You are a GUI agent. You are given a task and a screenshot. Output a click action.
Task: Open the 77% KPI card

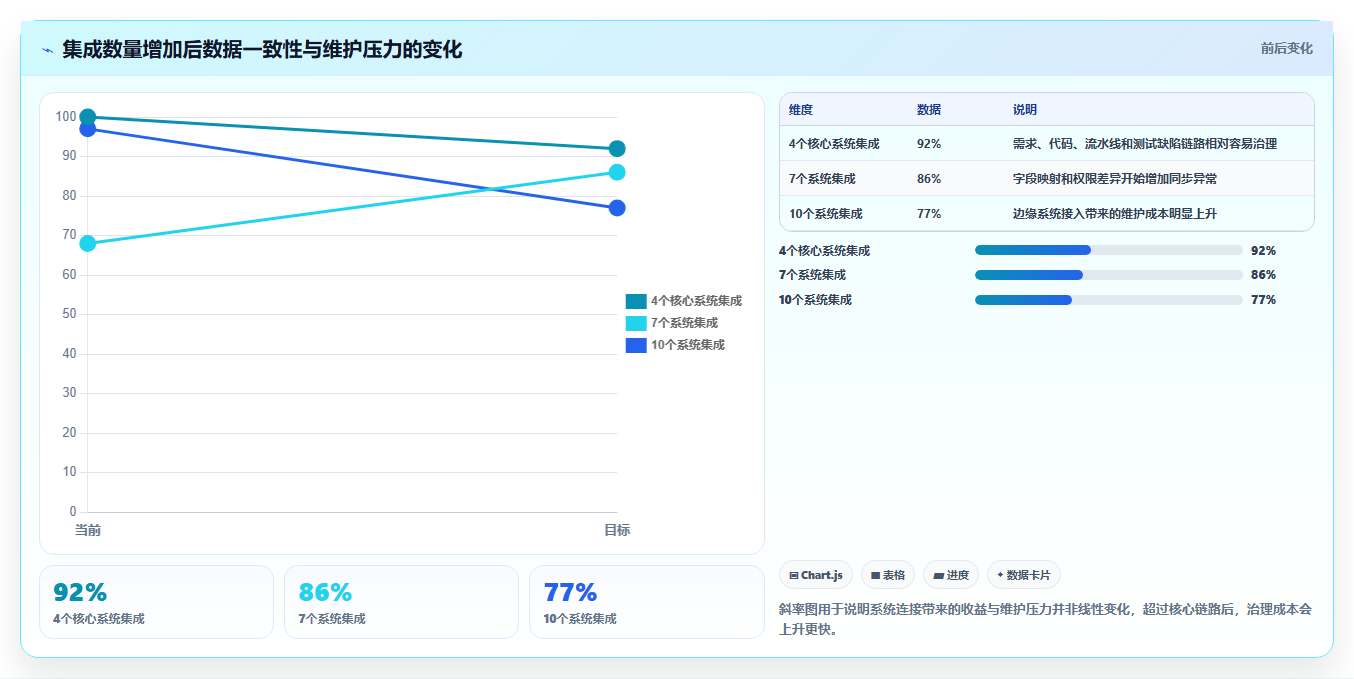646,602
